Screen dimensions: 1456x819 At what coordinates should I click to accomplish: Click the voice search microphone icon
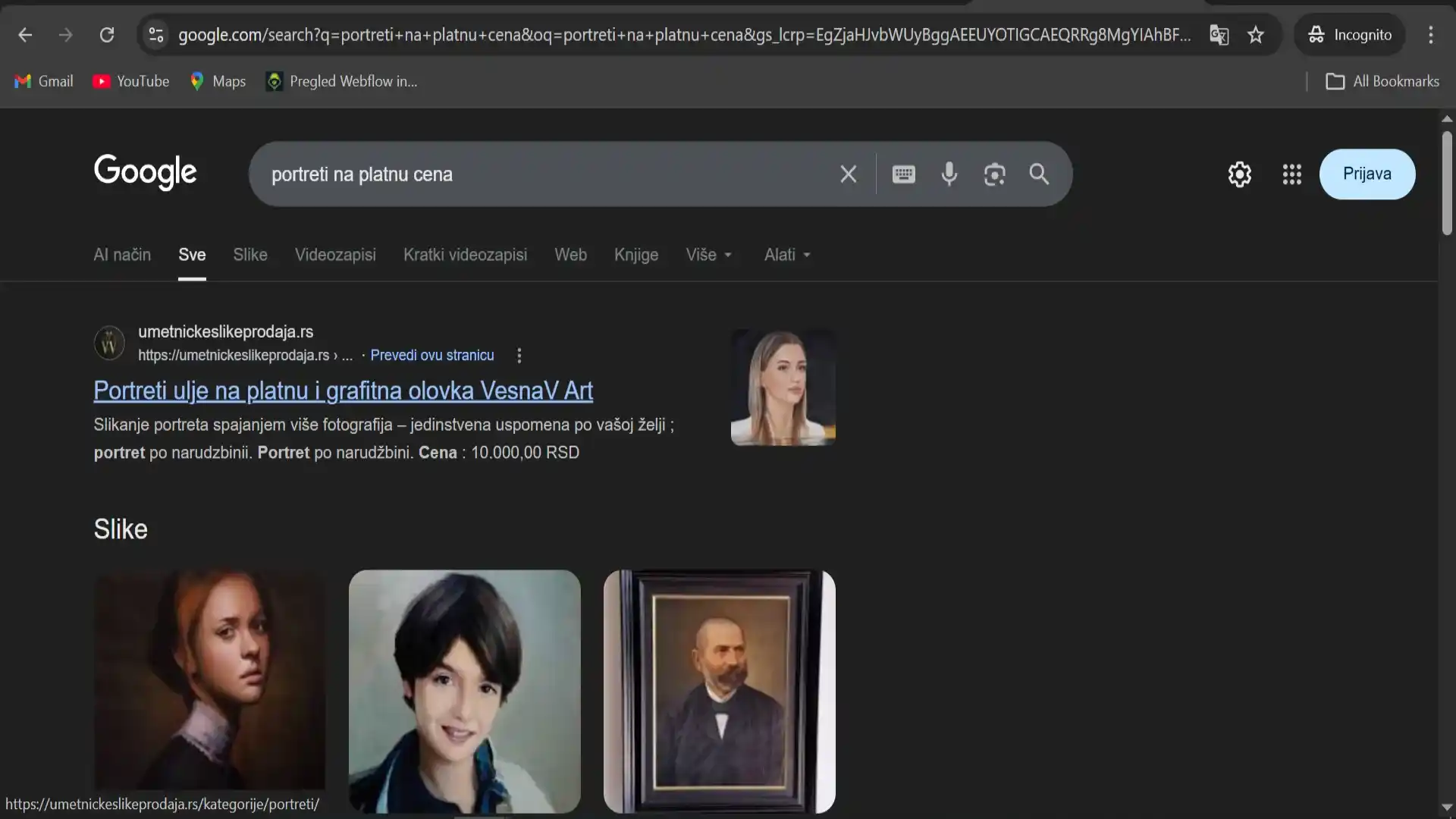tap(949, 174)
